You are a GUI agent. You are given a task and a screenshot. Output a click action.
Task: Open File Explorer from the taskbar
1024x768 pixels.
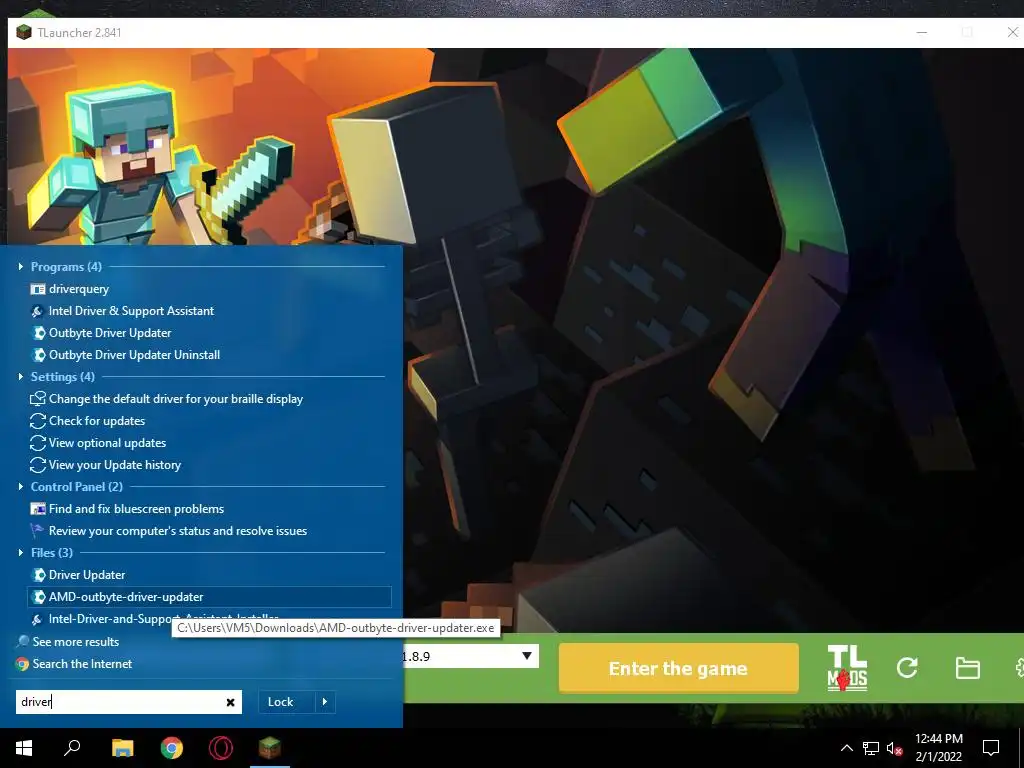pos(122,748)
